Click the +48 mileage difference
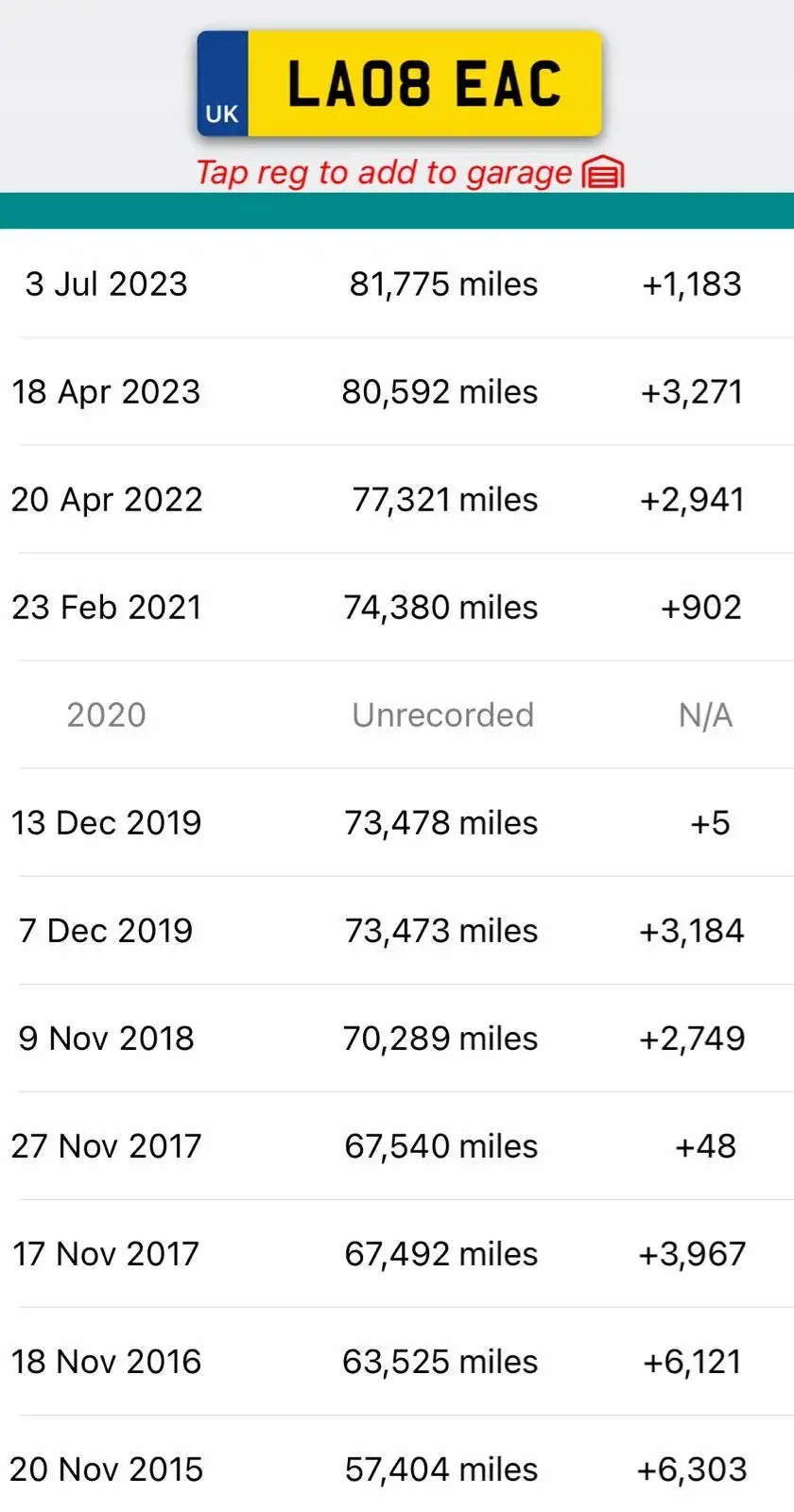 click(705, 1146)
